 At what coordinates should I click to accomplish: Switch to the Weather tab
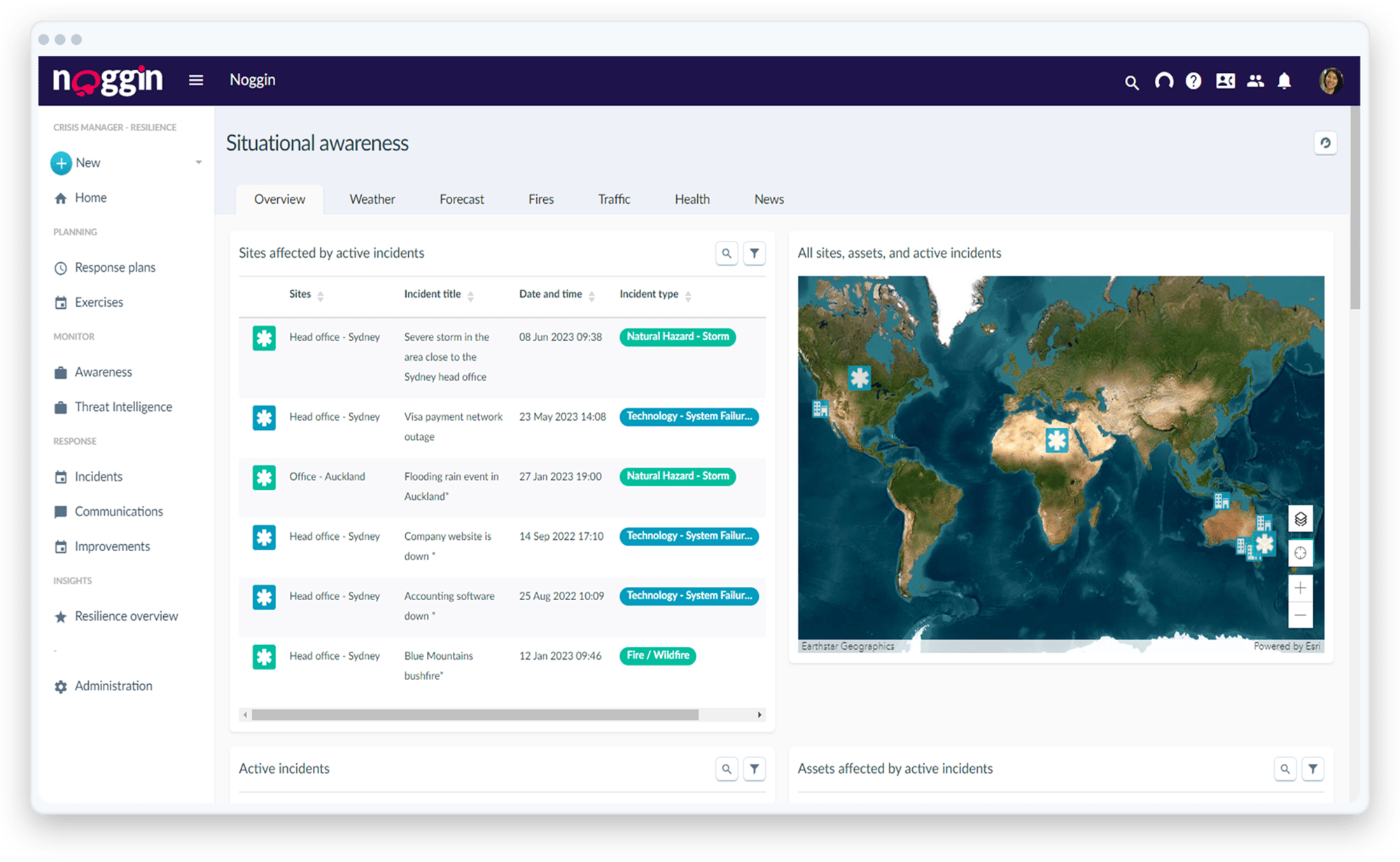tap(372, 199)
